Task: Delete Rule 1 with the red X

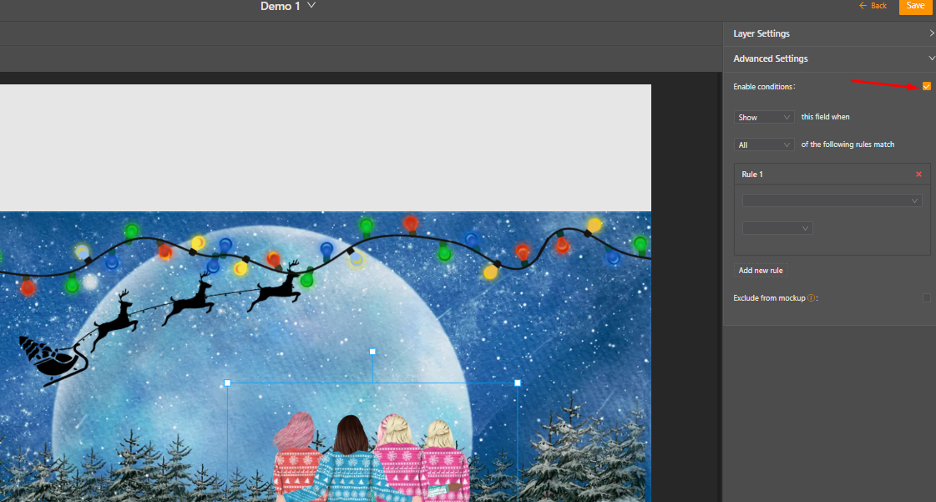Action: pos(919,174)
